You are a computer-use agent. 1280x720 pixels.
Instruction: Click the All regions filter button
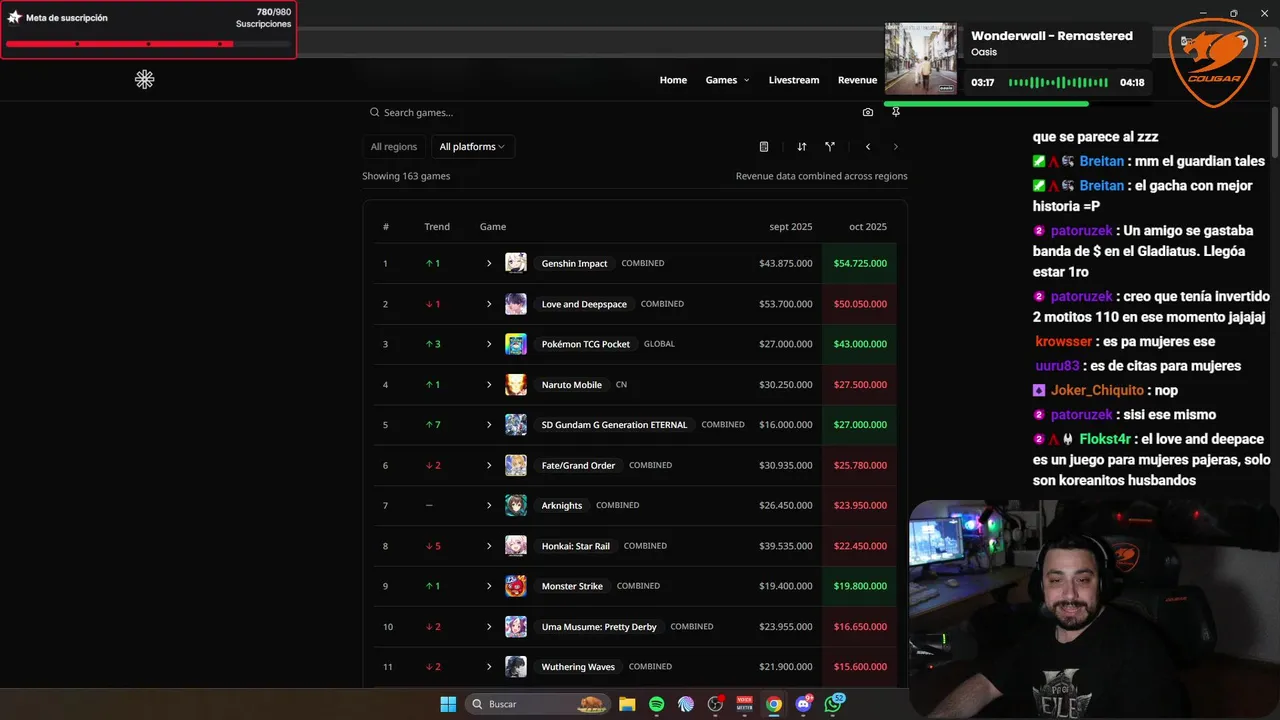(x=394, y=147)
